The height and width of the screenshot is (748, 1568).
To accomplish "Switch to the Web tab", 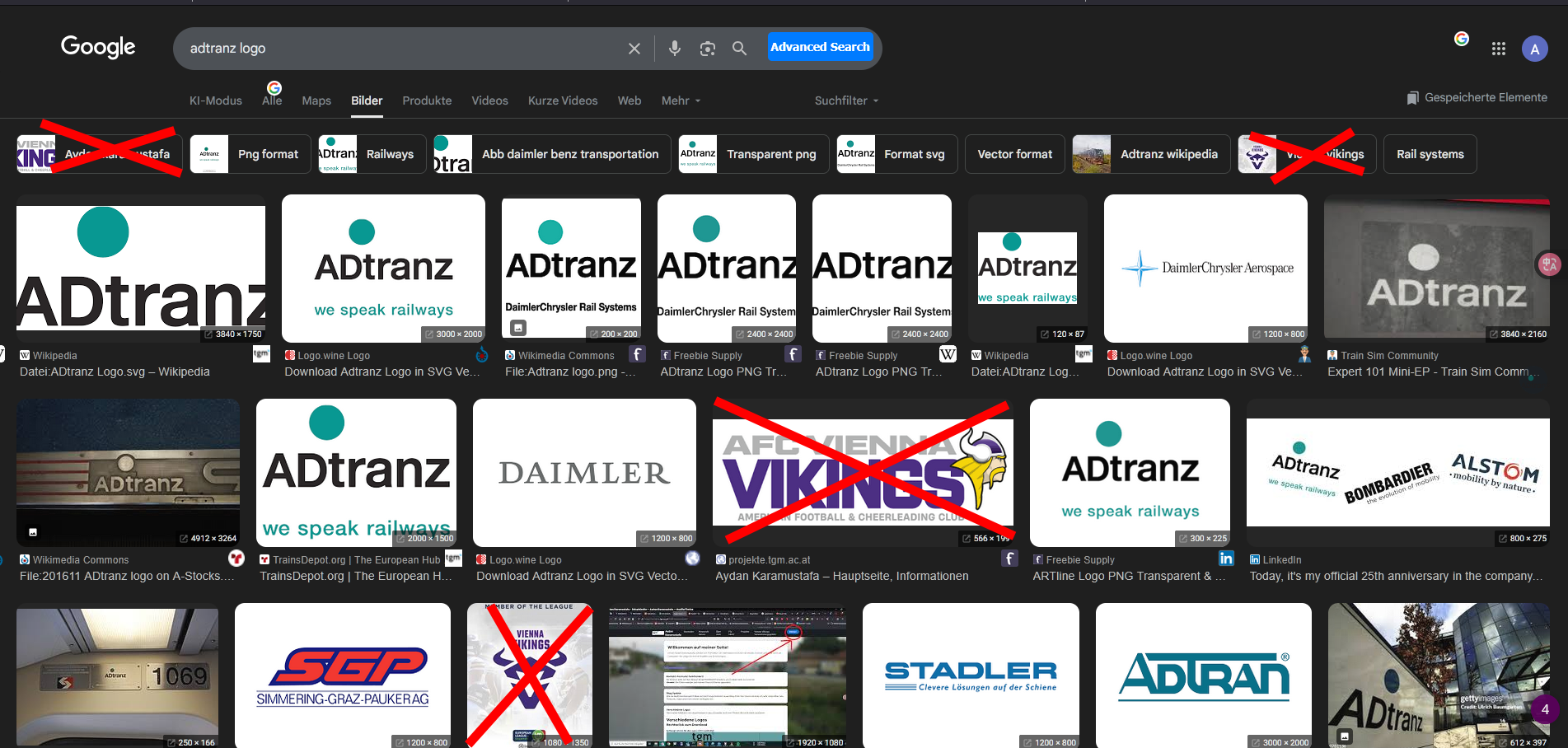I will pyautogui.click(x=630, y=101).
